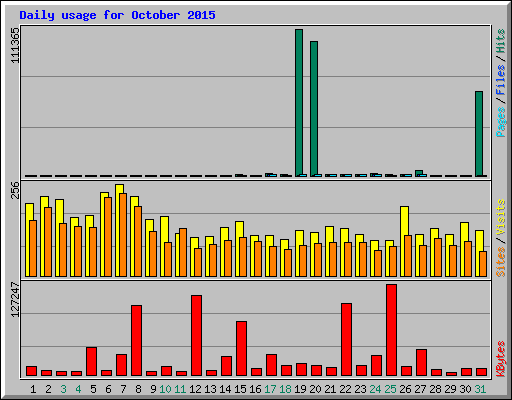Click green weekend day label 17
The width and height of the screenshot is (512, 400).
tap(270, 389)
